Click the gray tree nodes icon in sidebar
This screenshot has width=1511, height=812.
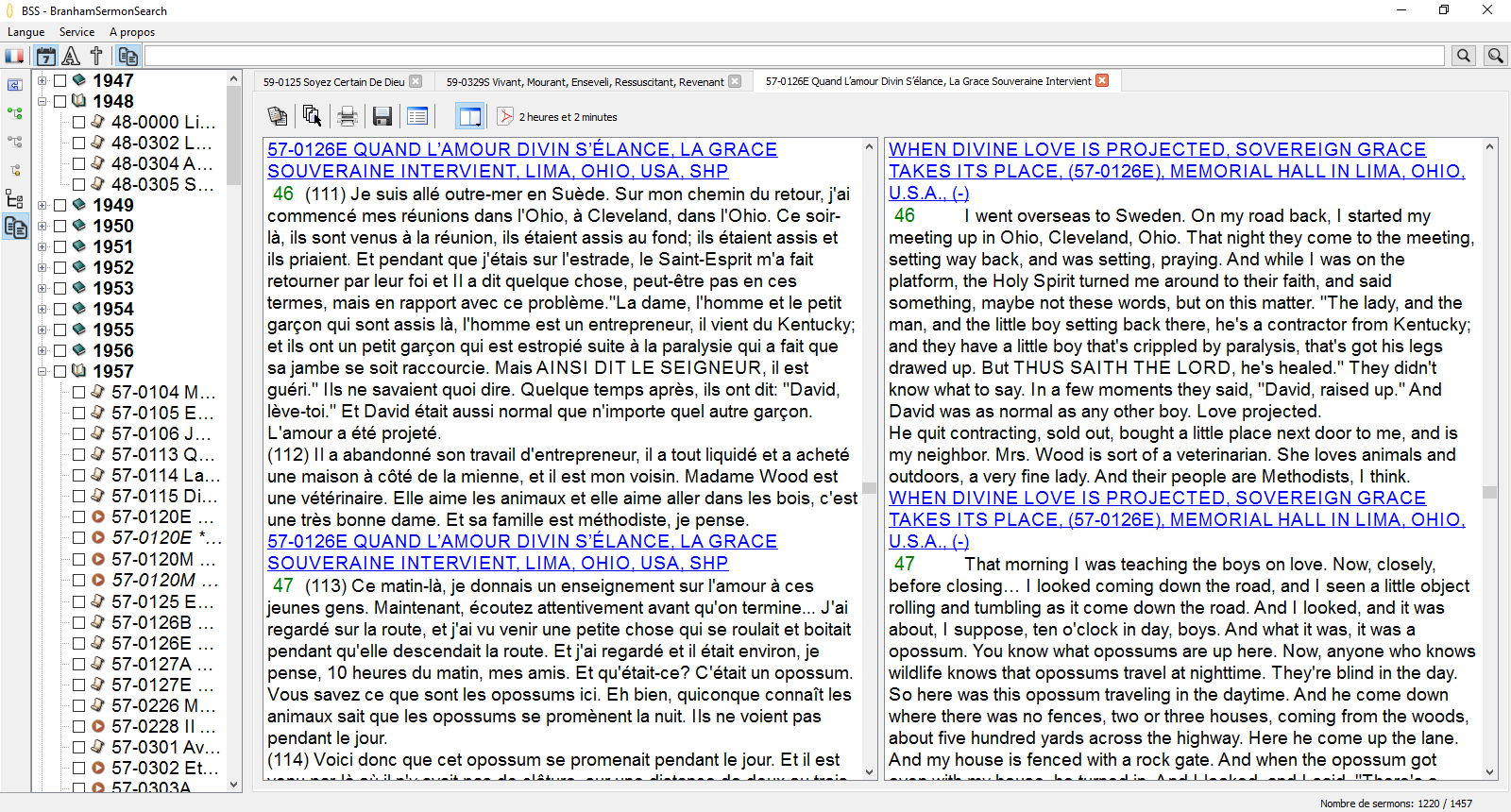coord(14,142)
